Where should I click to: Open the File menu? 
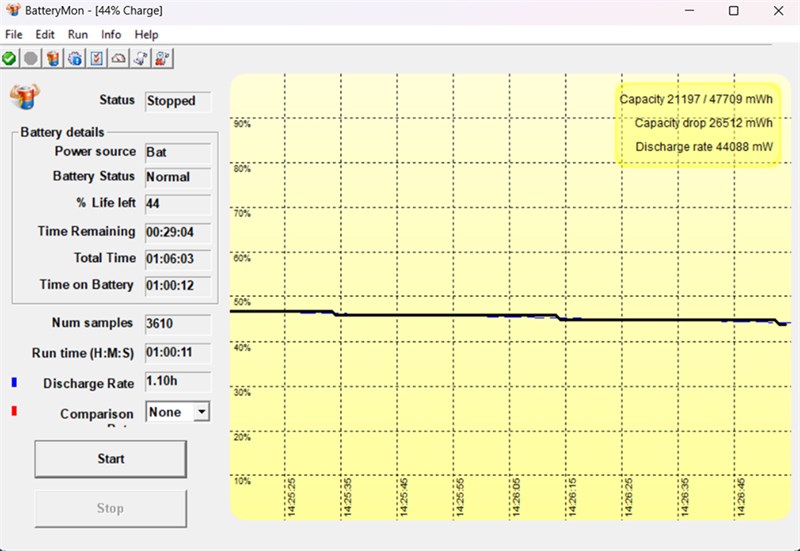[14, 35]
